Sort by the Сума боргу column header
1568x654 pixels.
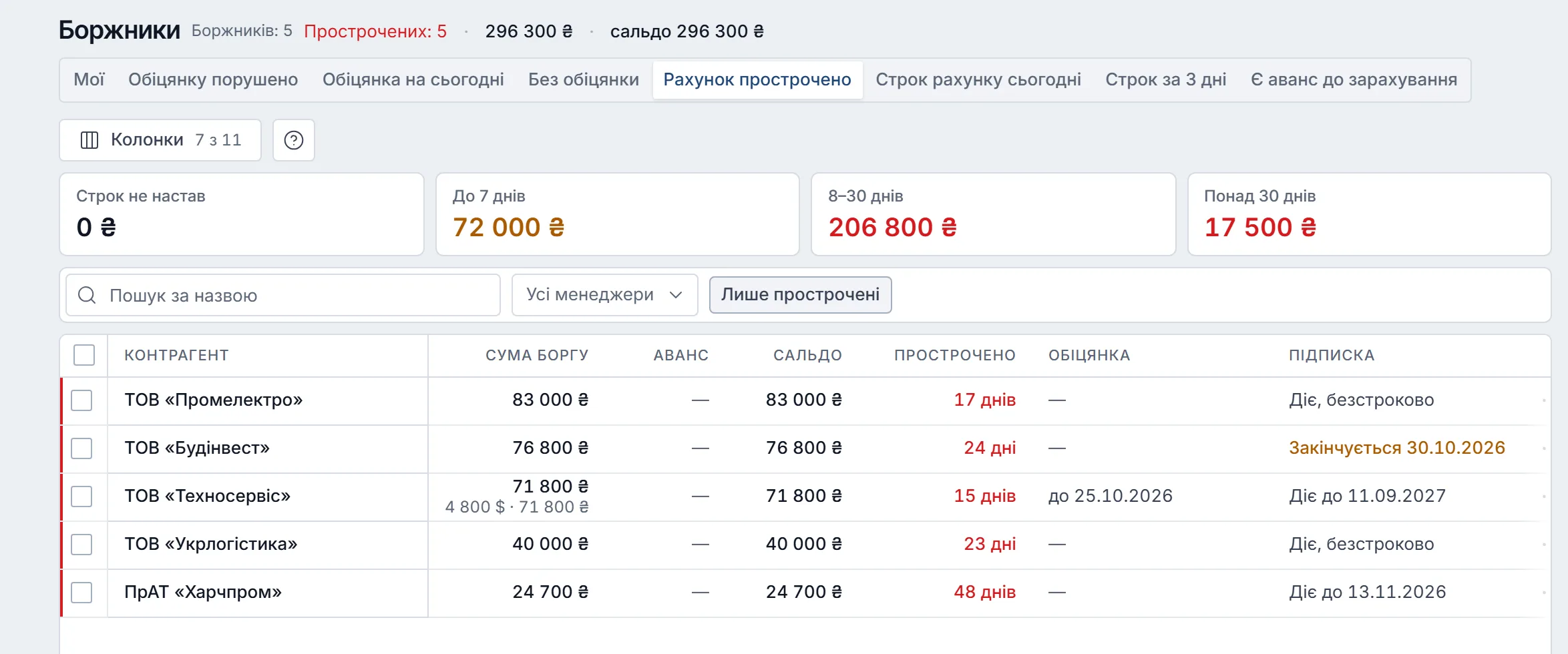coord(537,356)
